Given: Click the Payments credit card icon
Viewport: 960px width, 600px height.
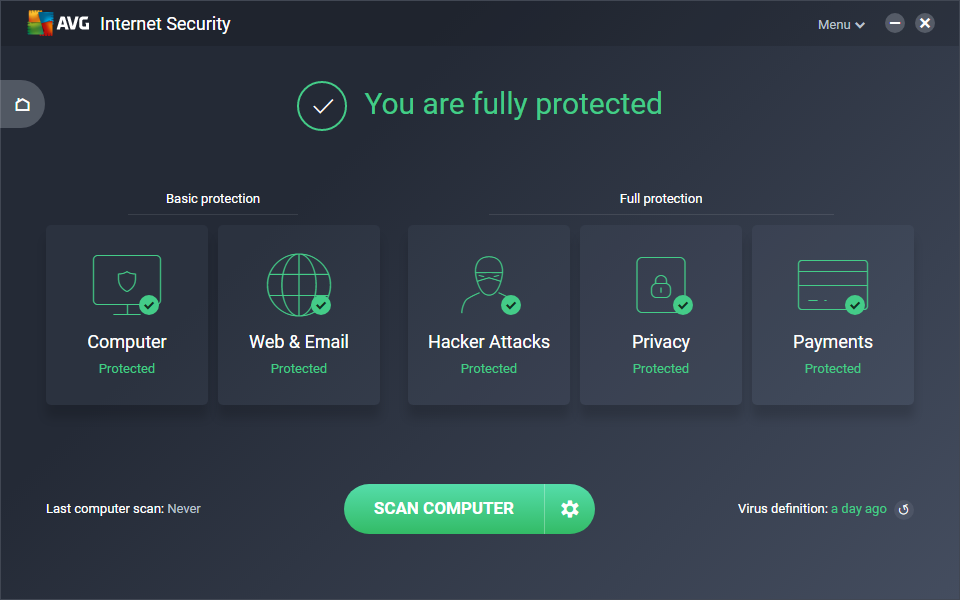Looking at the screenshot, I should [x=832, y=284].
